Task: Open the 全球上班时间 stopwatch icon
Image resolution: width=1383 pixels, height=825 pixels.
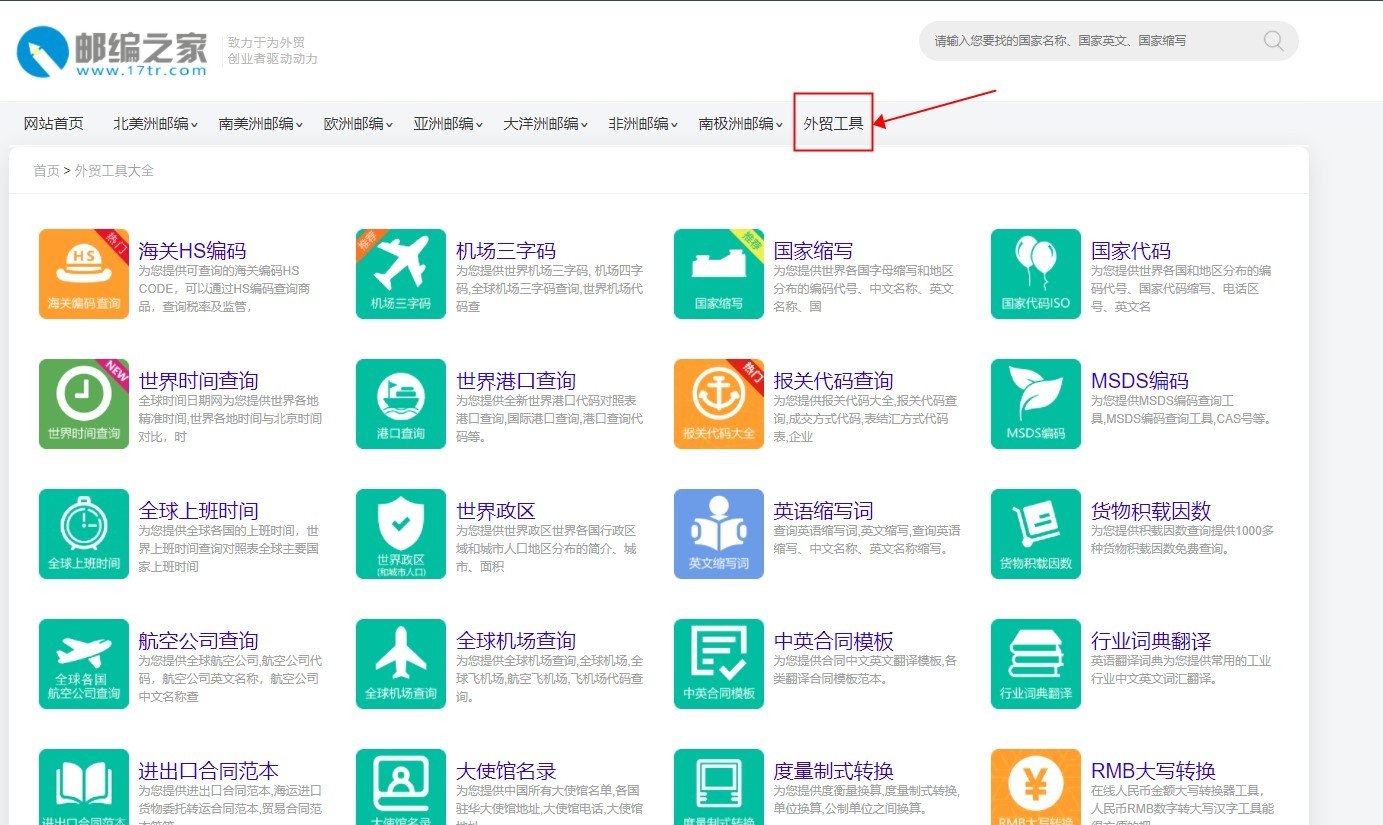Action: click(83, 533)
